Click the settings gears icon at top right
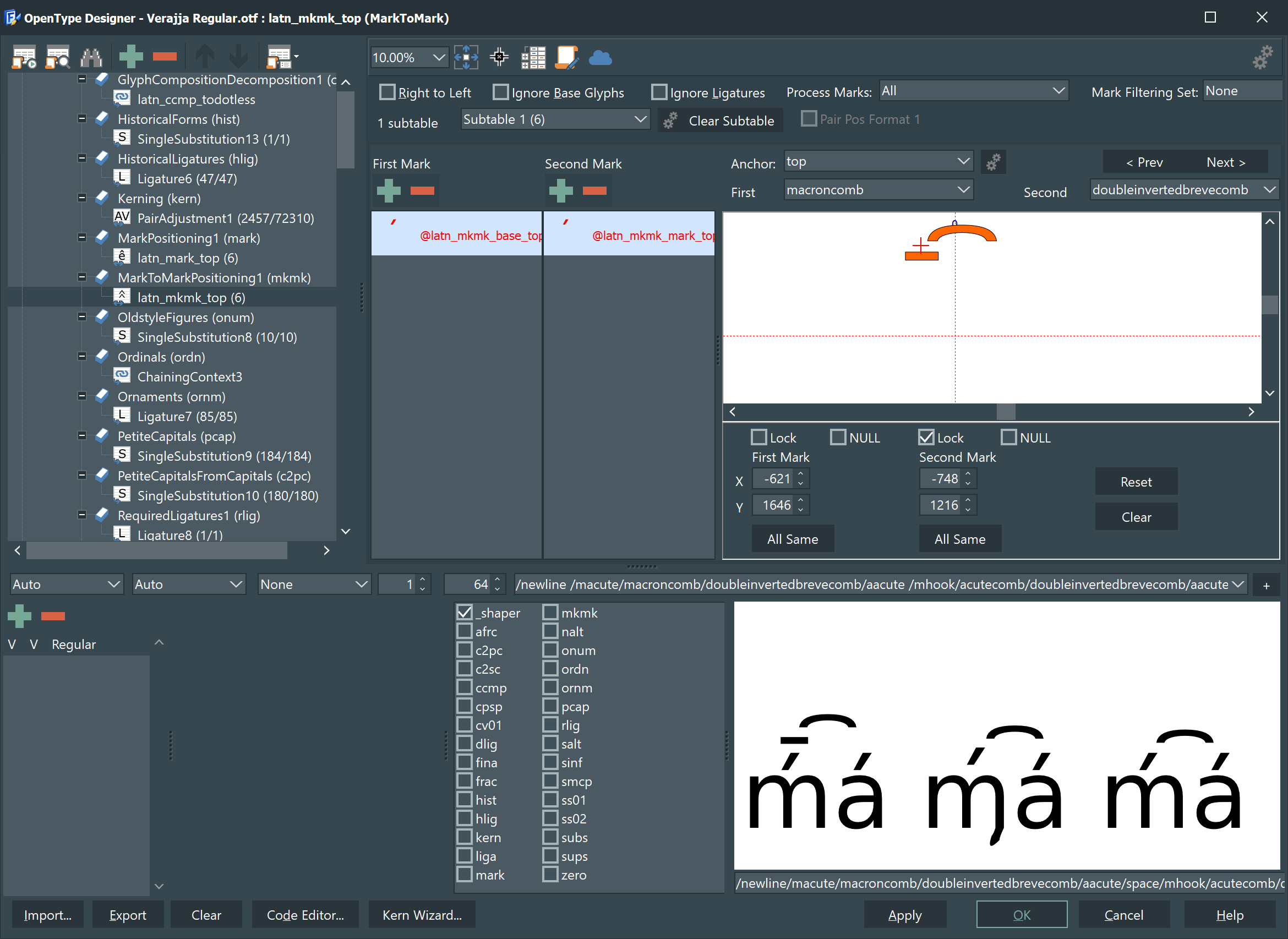This screenshot has width=1288, height=939. point(1263,57)
